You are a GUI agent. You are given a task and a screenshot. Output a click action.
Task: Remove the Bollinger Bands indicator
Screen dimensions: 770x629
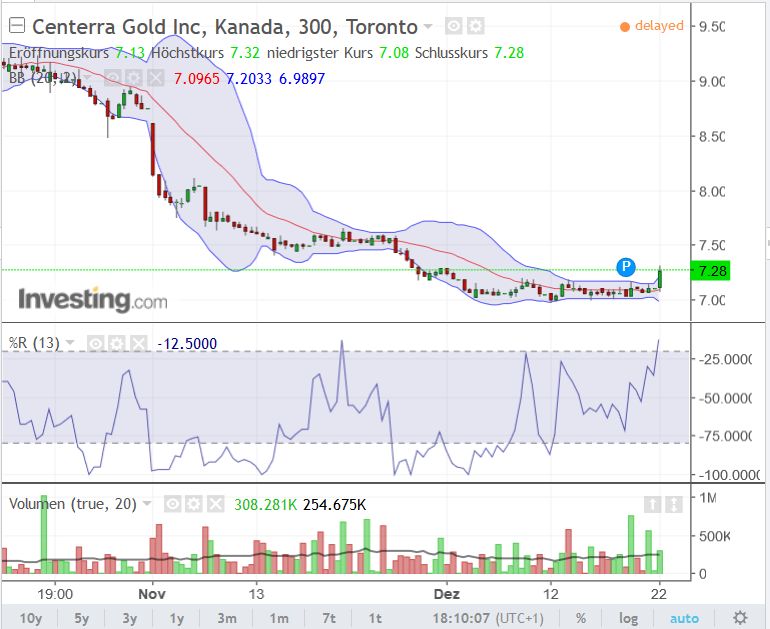(x=156, y=78)
